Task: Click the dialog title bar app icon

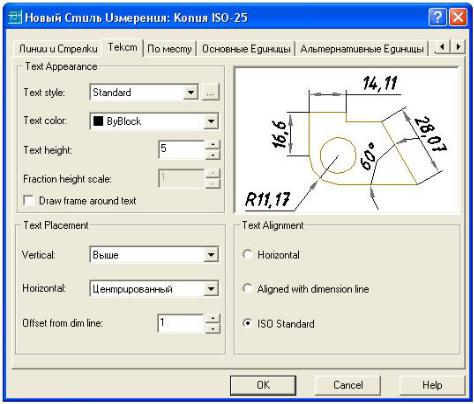Action: click(x=14, y=17)
